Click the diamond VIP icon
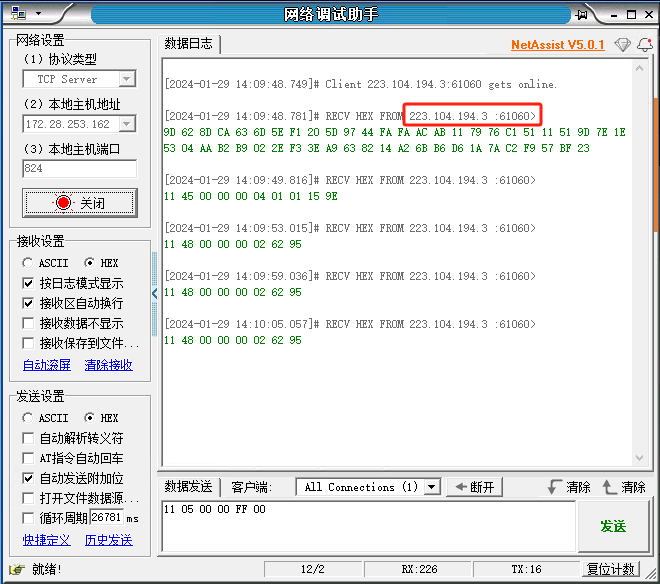This screenshot has height=584, width=660. pos(622,44)
